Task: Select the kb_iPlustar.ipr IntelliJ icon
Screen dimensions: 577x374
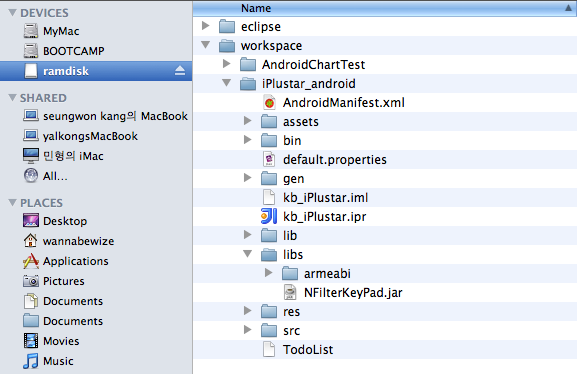Action: (x=269, y=216)
